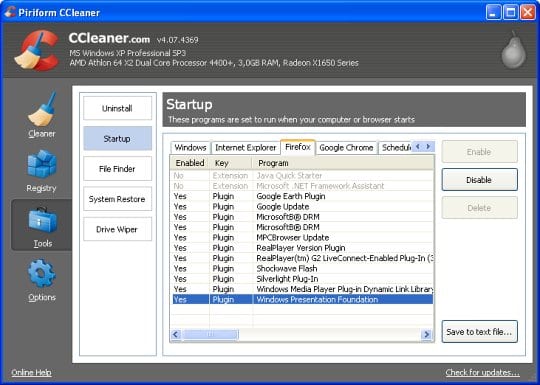Image resolution: width=540 pixels, height=385 pixels.
Task: Switch to Google Chrome tab
Action: pos(346,148)
